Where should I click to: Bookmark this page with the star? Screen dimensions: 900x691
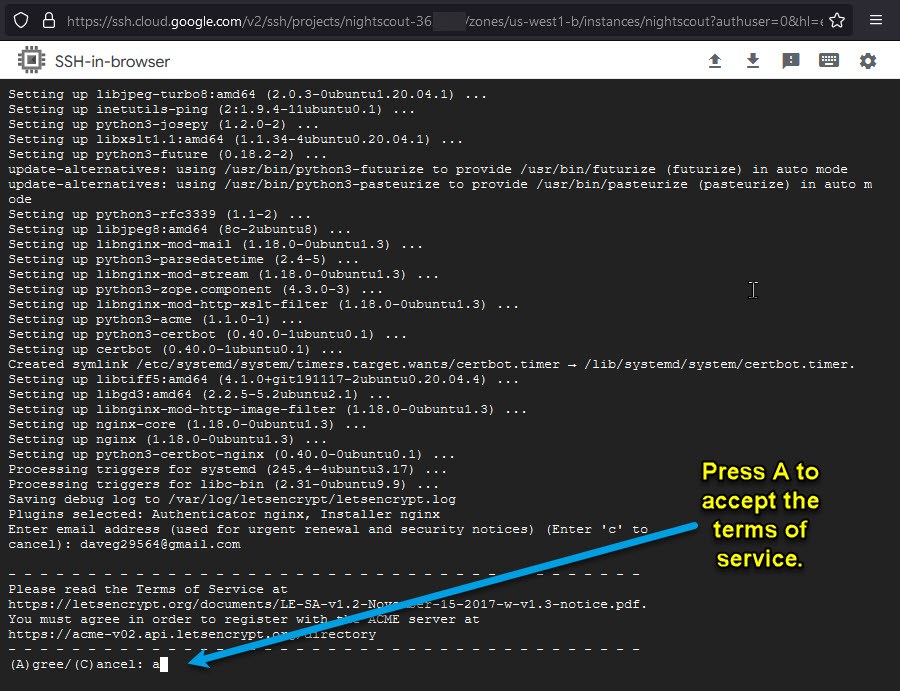pyautogui.click(x=837, y=20)
